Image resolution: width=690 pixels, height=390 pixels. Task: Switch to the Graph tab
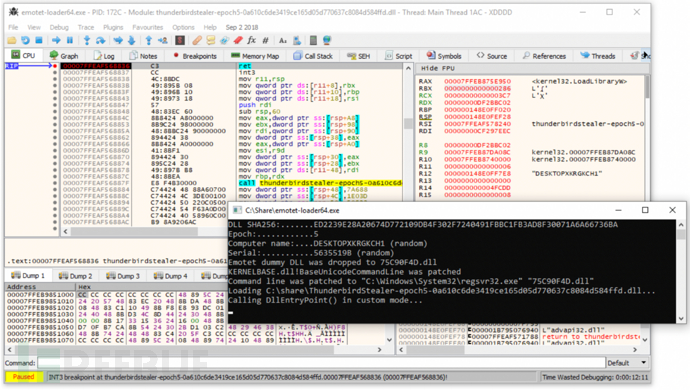pos(64,56)
